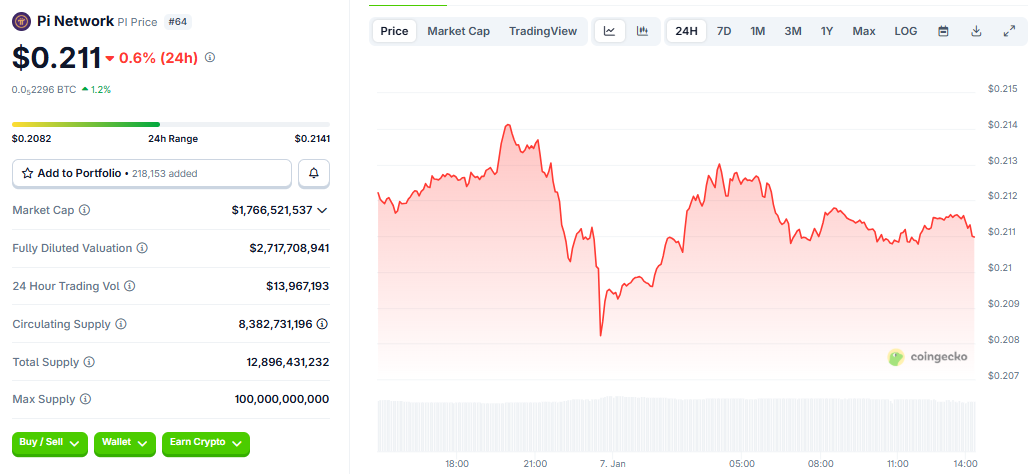Viewport: 1035px width, 474px height.
Task: Expand chart to fullscreen
Action: point(1009,31)
